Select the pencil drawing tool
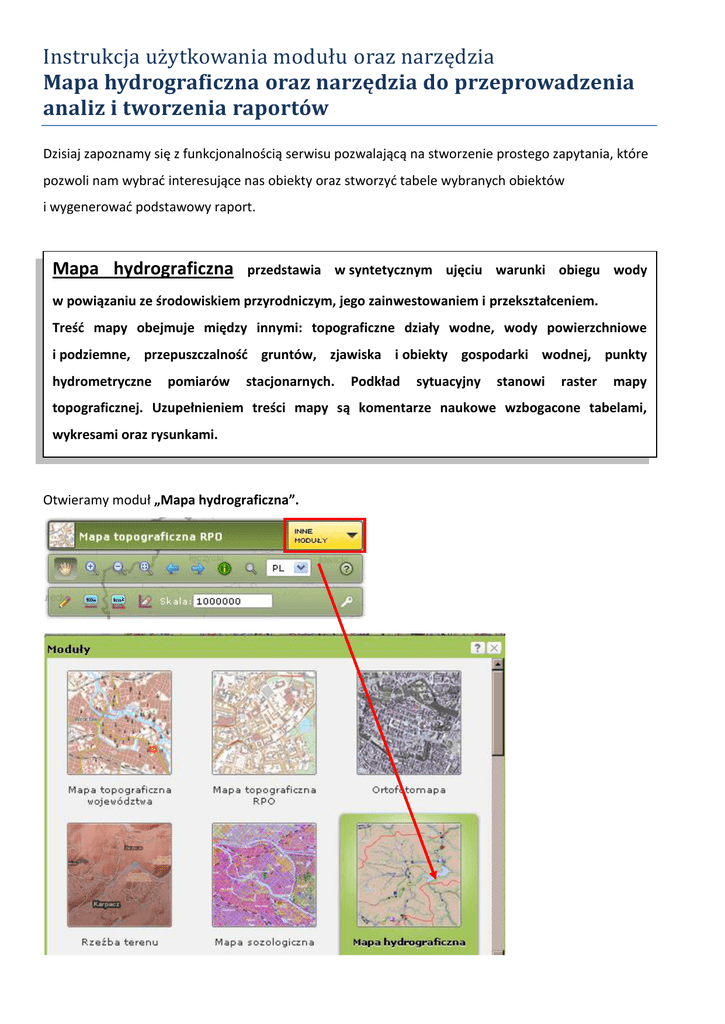The image size is (725, 1024). [x=64, y=601]
